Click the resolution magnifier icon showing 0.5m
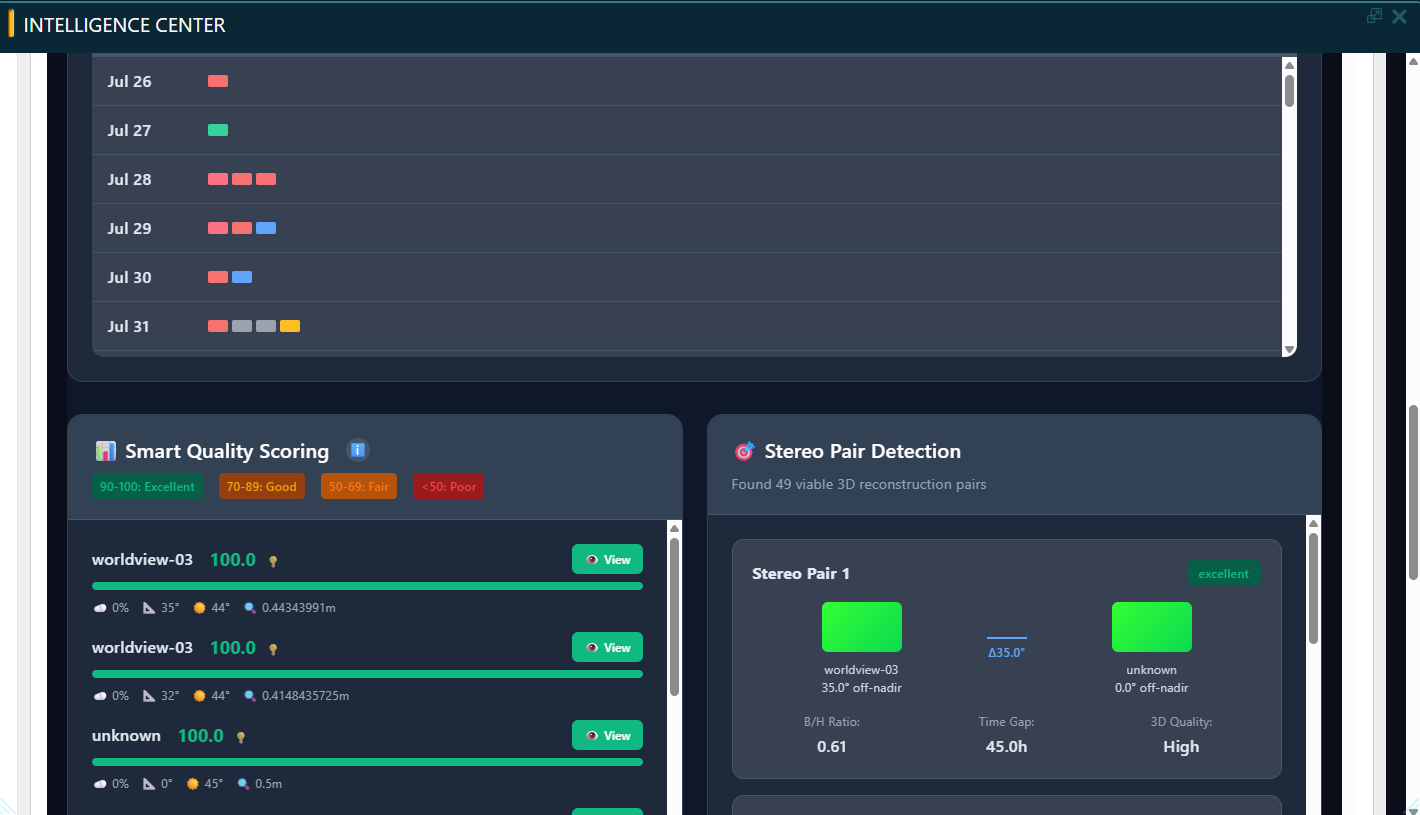Viewport: 1420px width, 815px height. click(243, 784)
